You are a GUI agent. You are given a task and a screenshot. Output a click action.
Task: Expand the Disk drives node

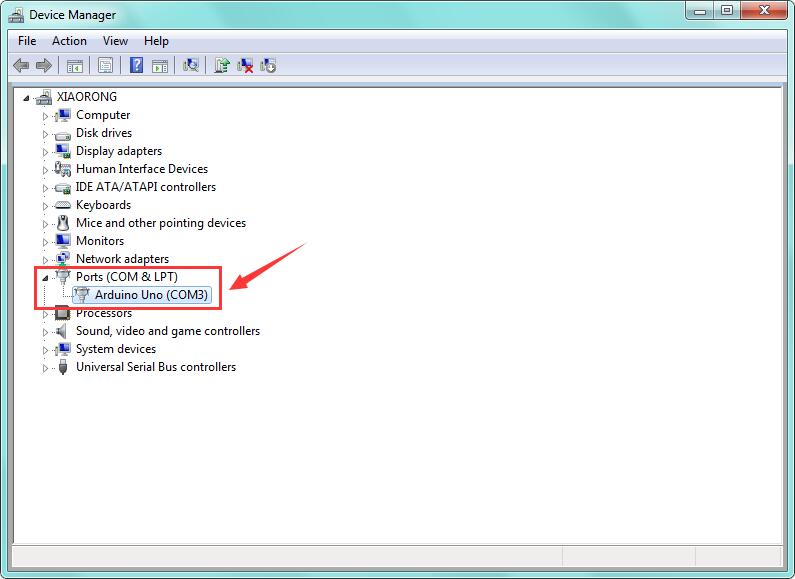(45, 134)
